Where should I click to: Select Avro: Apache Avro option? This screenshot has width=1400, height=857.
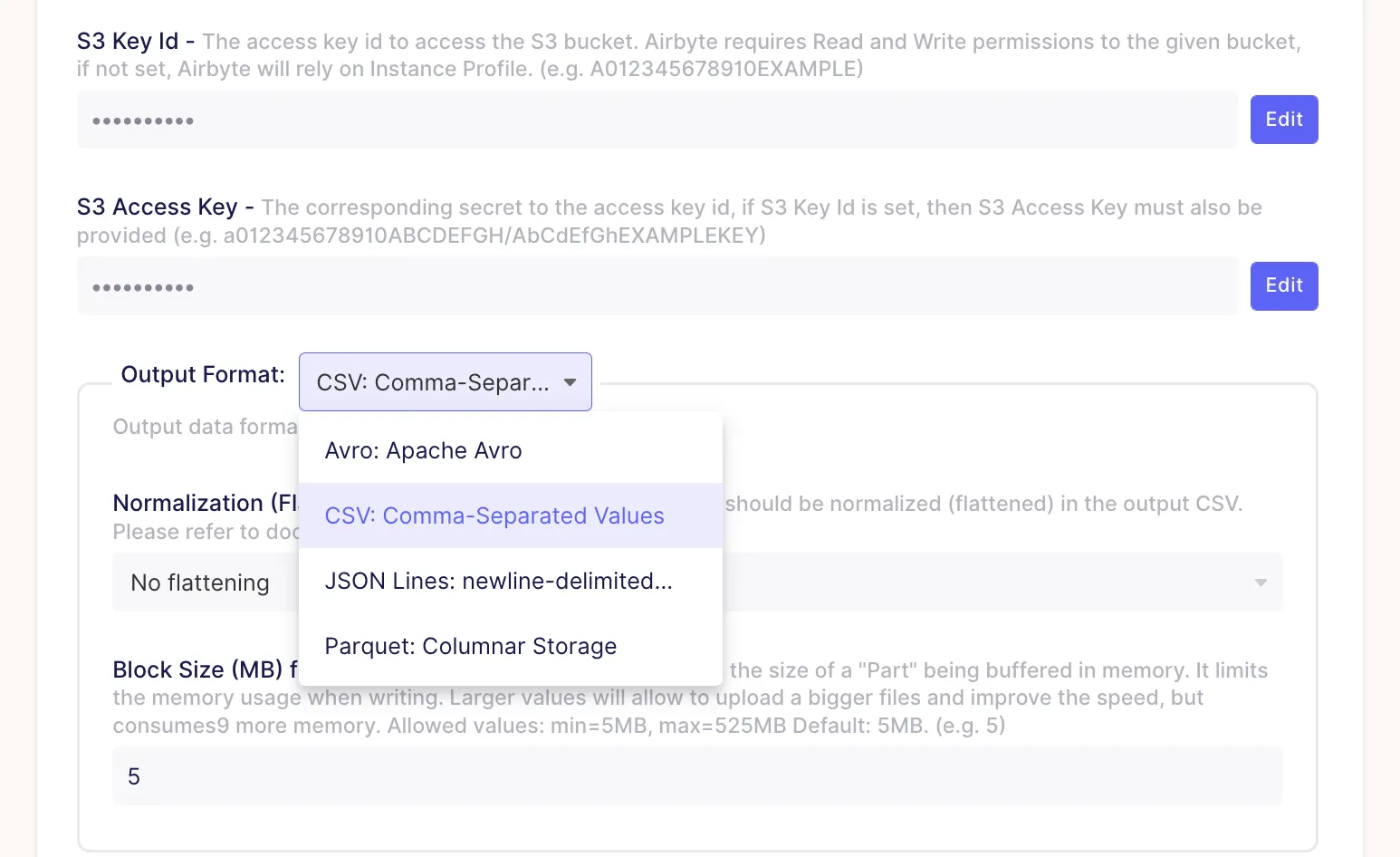423,450
